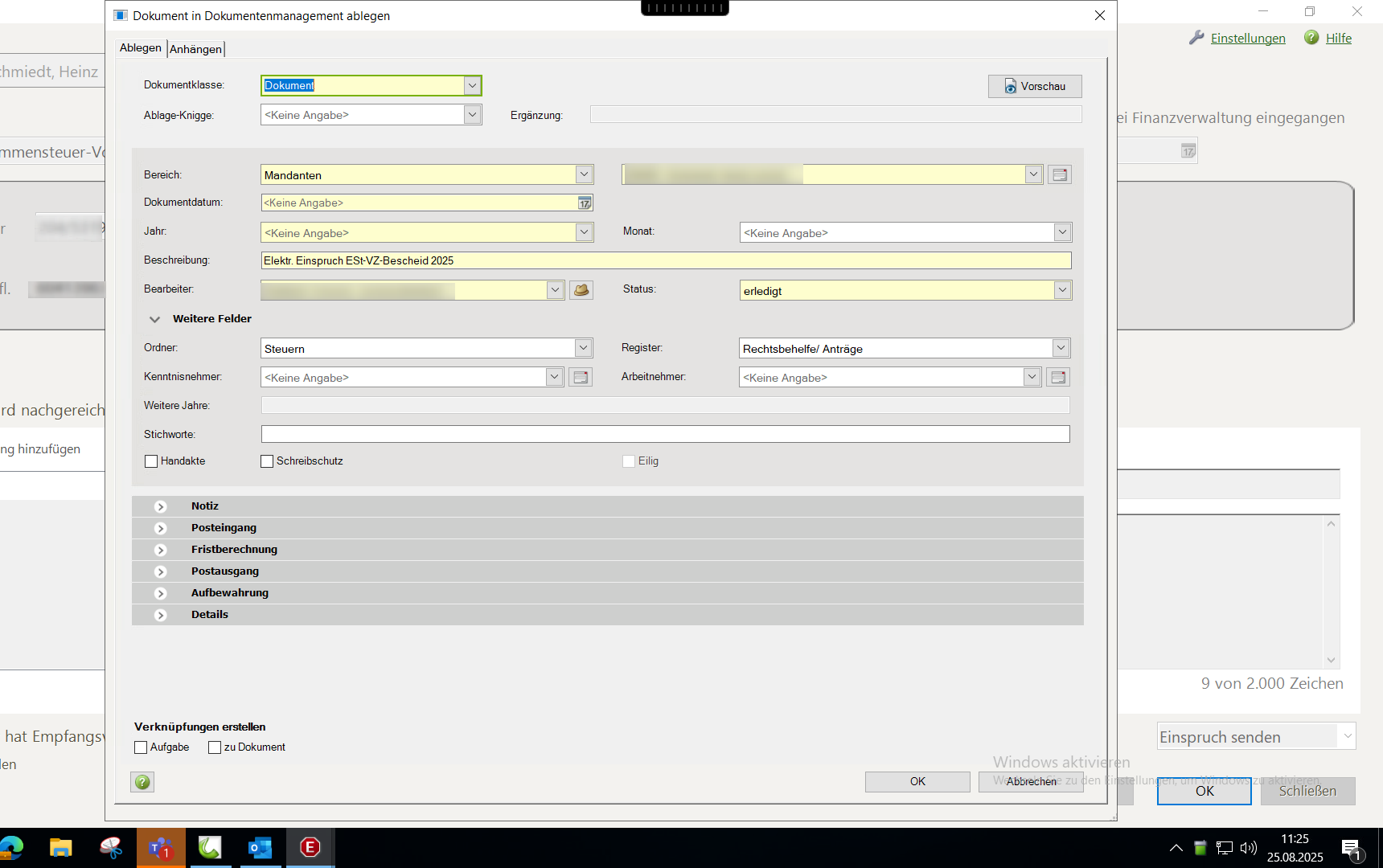Open the Kenntnisnehmer selection list icon
Viewport: 1383px width, 868px height.
point(581,377)
